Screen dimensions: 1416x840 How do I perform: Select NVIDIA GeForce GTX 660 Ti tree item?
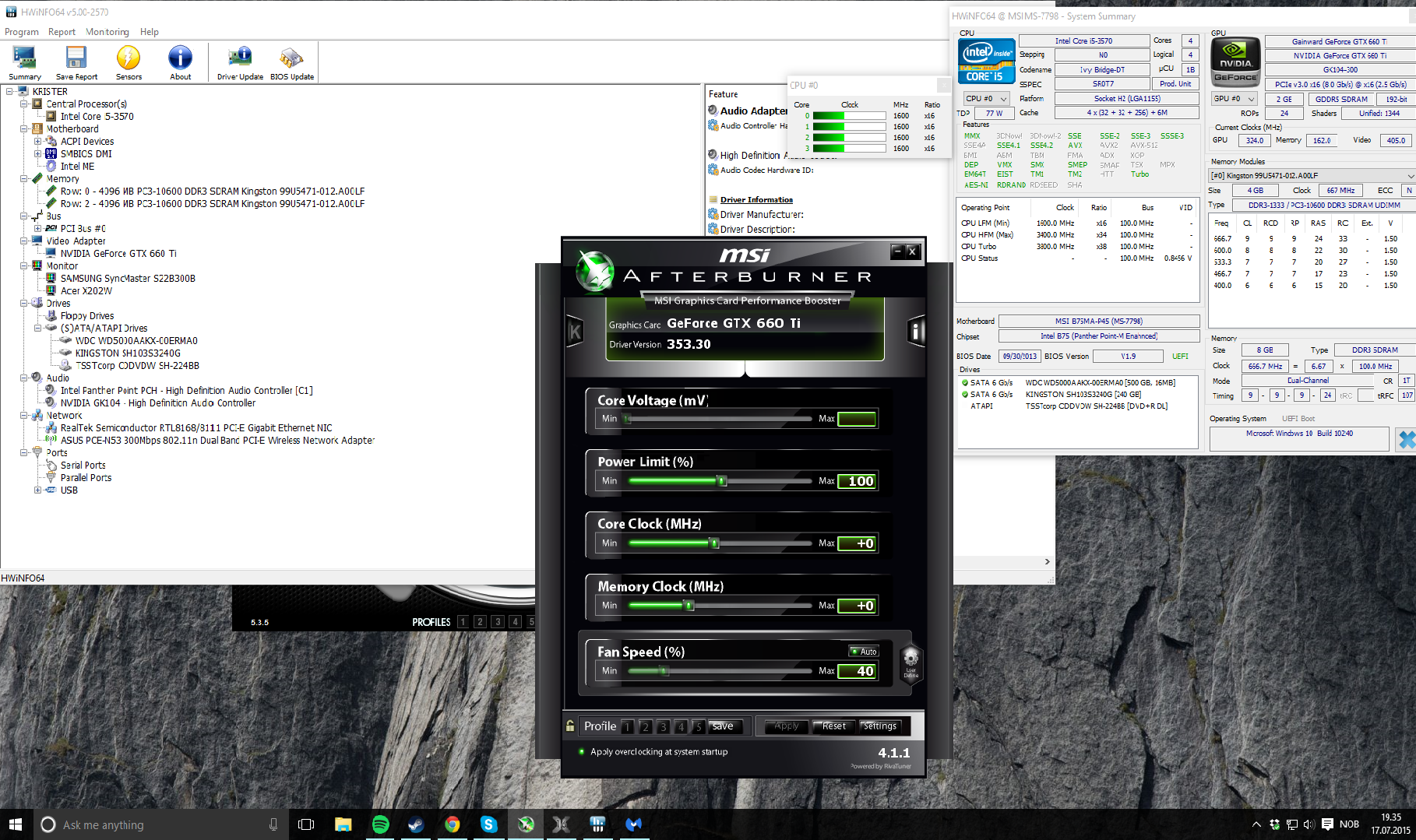coord(118,253)
